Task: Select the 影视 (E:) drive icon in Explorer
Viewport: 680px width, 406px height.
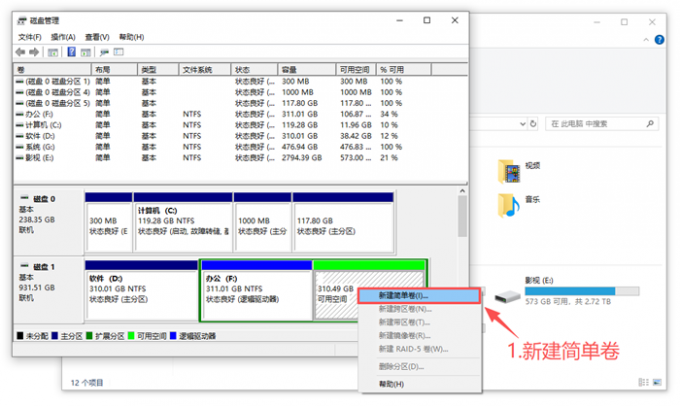Action: click(x=507, y=297)
